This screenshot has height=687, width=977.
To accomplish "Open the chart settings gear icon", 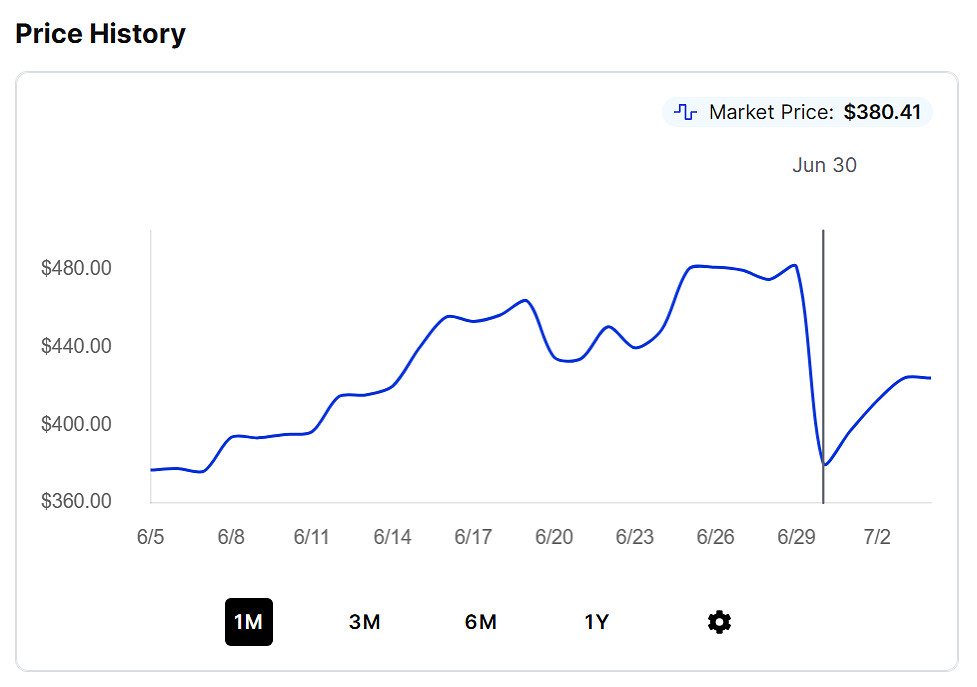I will [x=719, y=622].
